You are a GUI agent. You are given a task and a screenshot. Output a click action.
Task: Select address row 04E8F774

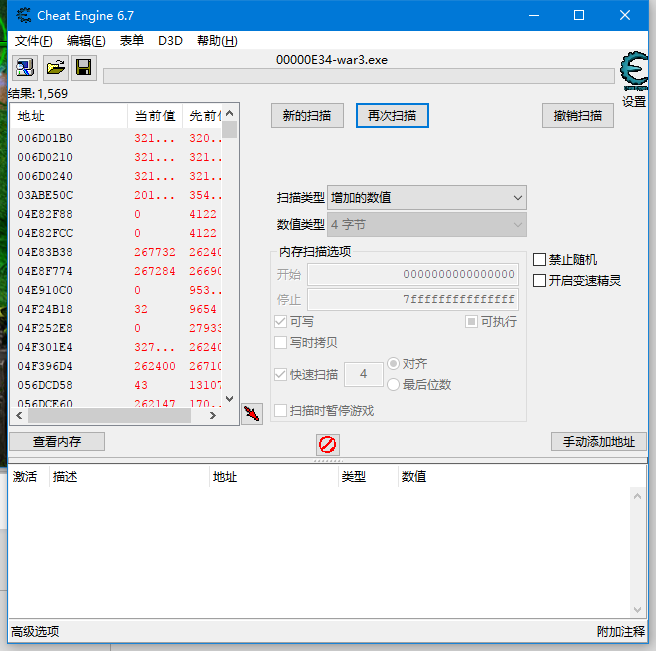tap(116, 271)
